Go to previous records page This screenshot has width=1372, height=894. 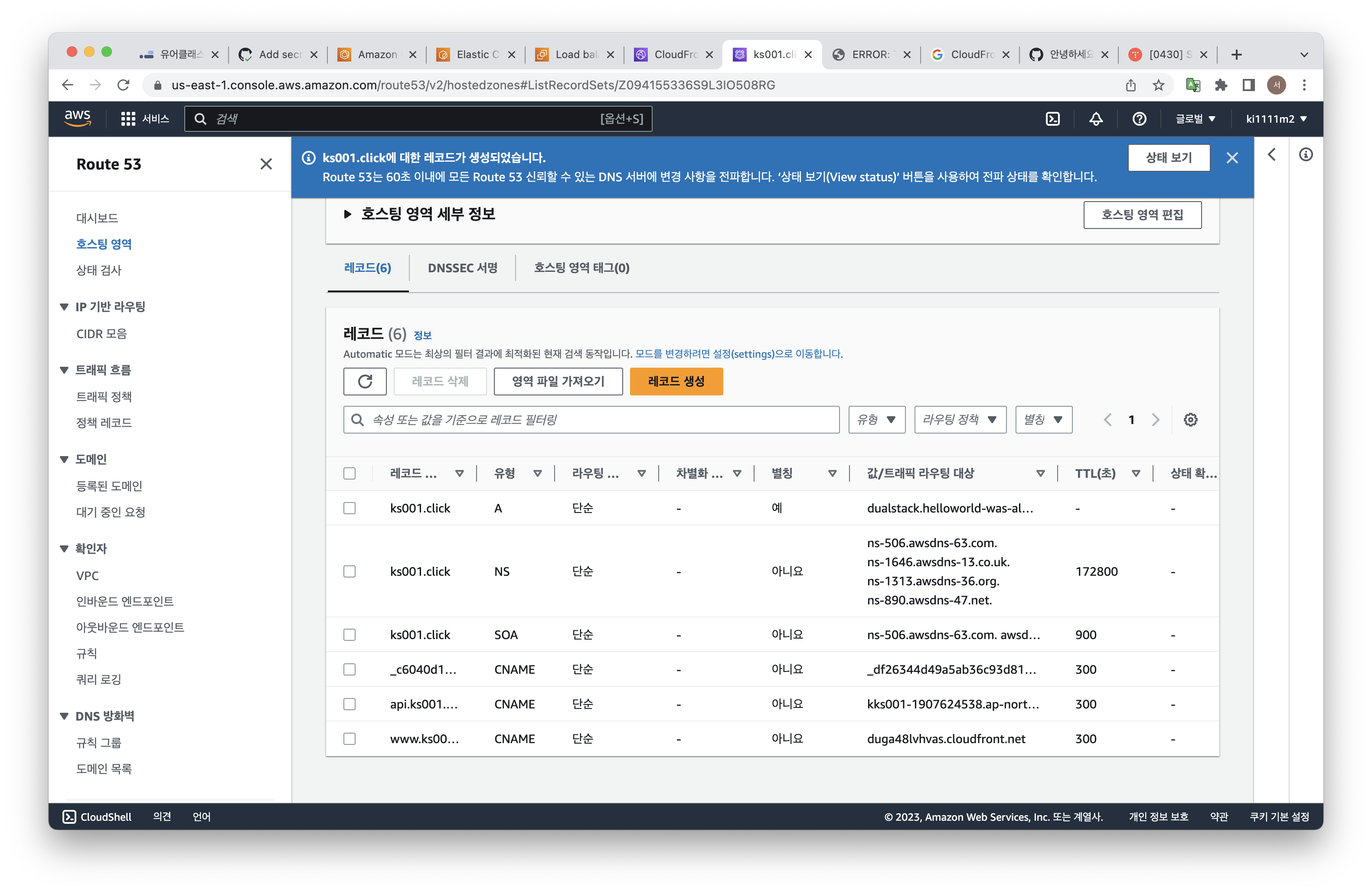coord(1107,420)
